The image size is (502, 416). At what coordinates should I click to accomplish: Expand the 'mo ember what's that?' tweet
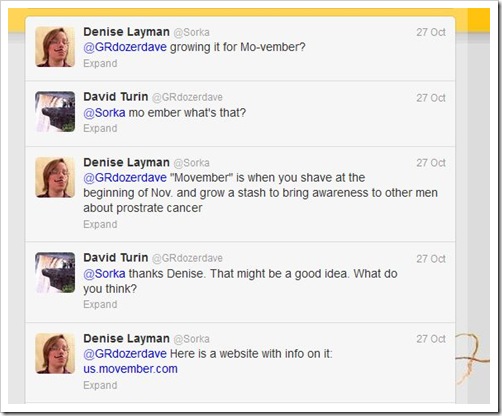[100, 128]
